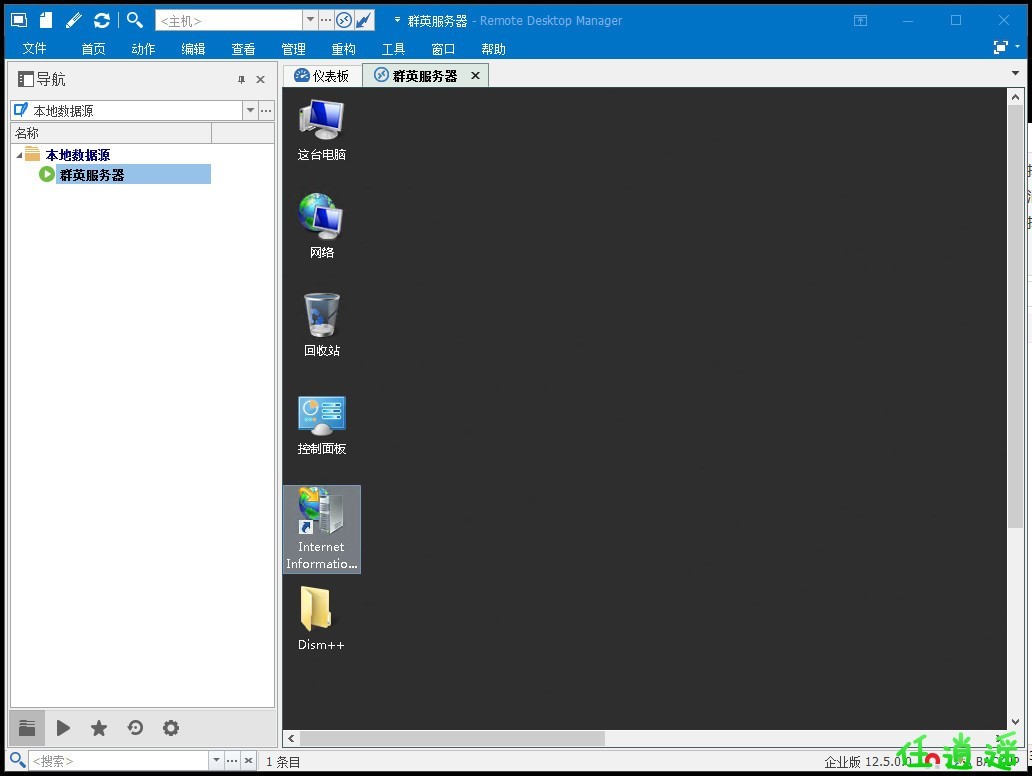This screenshot has width=1032, height=776.
Task: Open the quick access toolbar customize arrow
Action: pyautogui.click(x=397, y=20)
